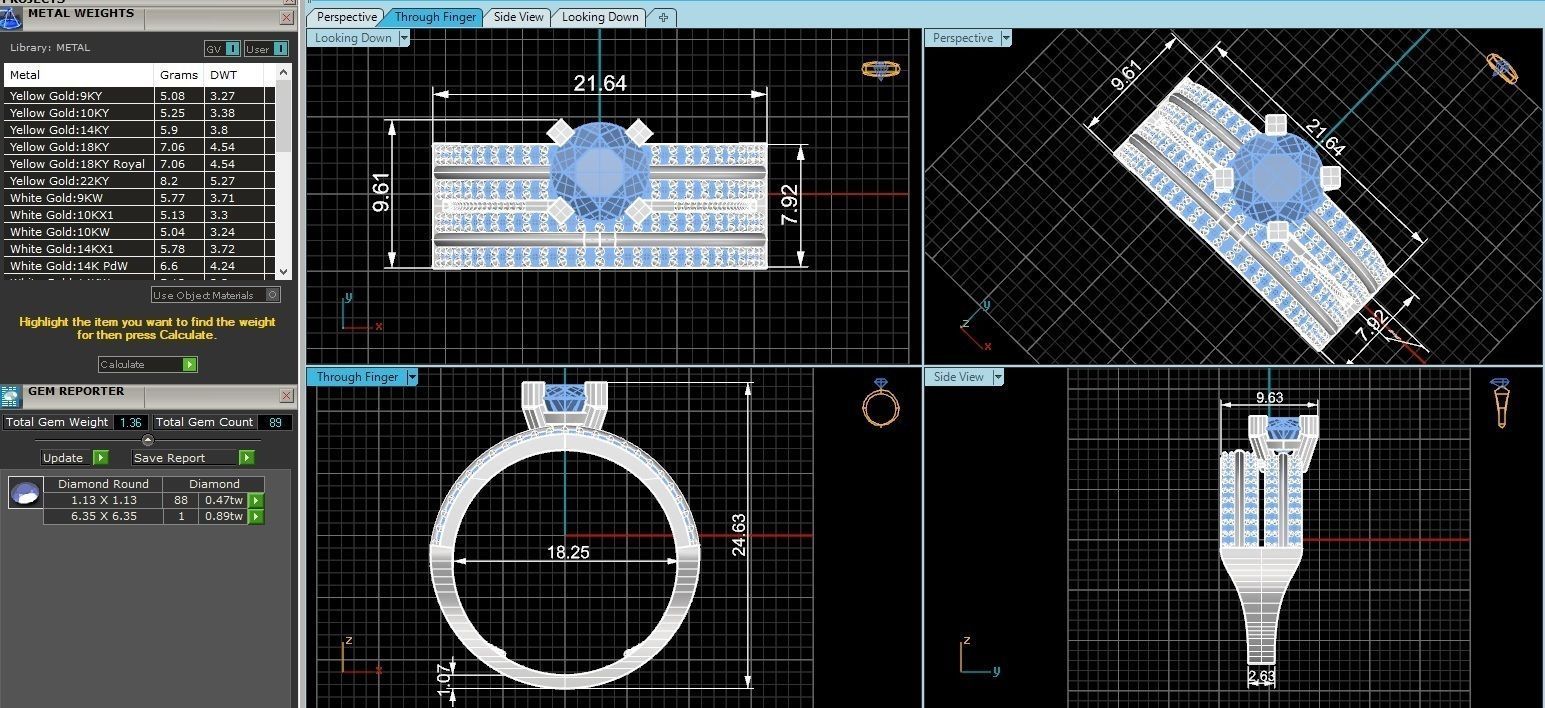Open Side View viewport dropdown menu
This screenshot has height=708, width=1545.
(998, 377)
